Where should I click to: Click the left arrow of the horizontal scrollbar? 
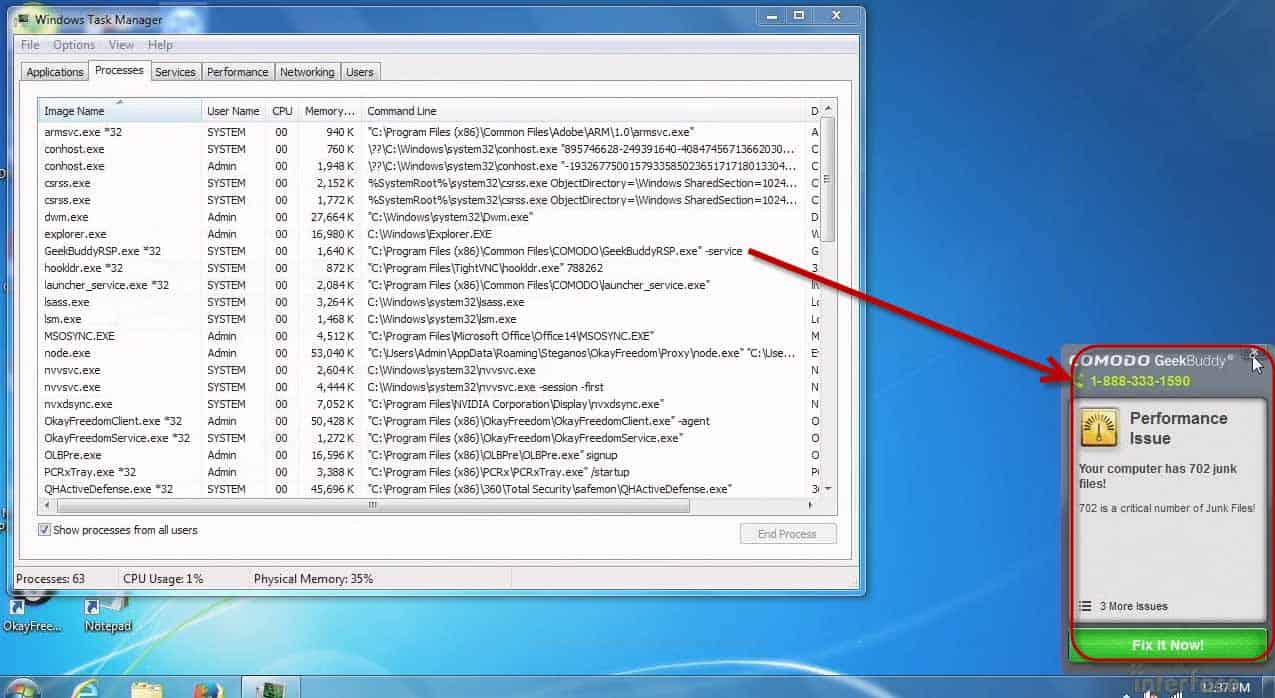[x=46, y=505]
